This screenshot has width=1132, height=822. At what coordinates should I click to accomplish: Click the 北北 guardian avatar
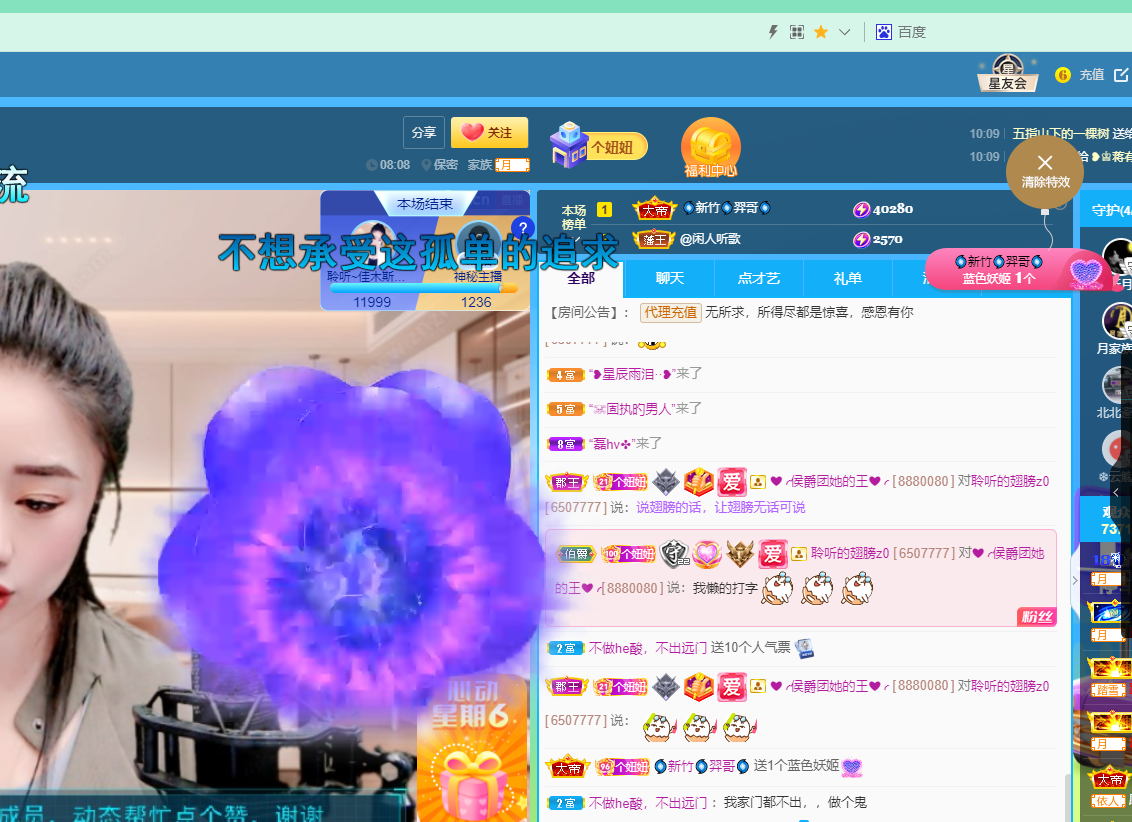1117,385
